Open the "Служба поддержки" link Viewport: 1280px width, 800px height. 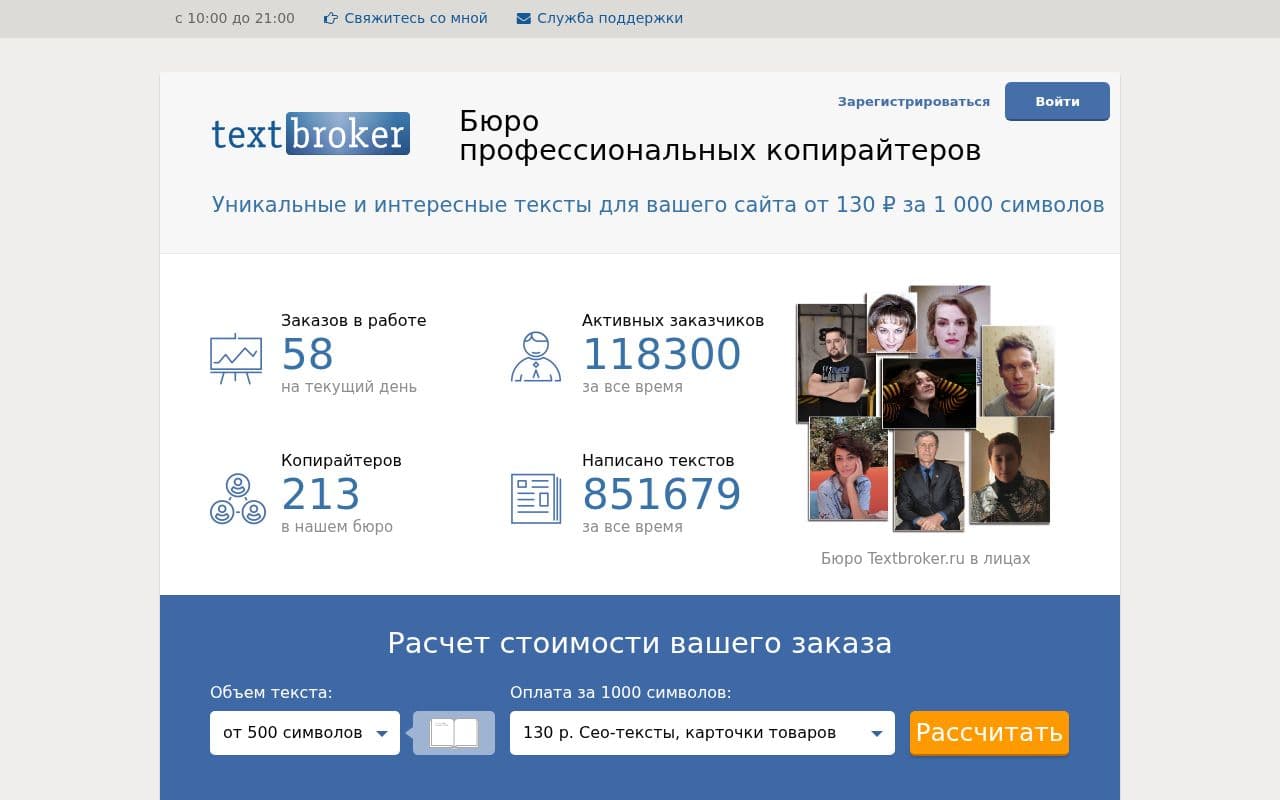(x=610, y=17)
